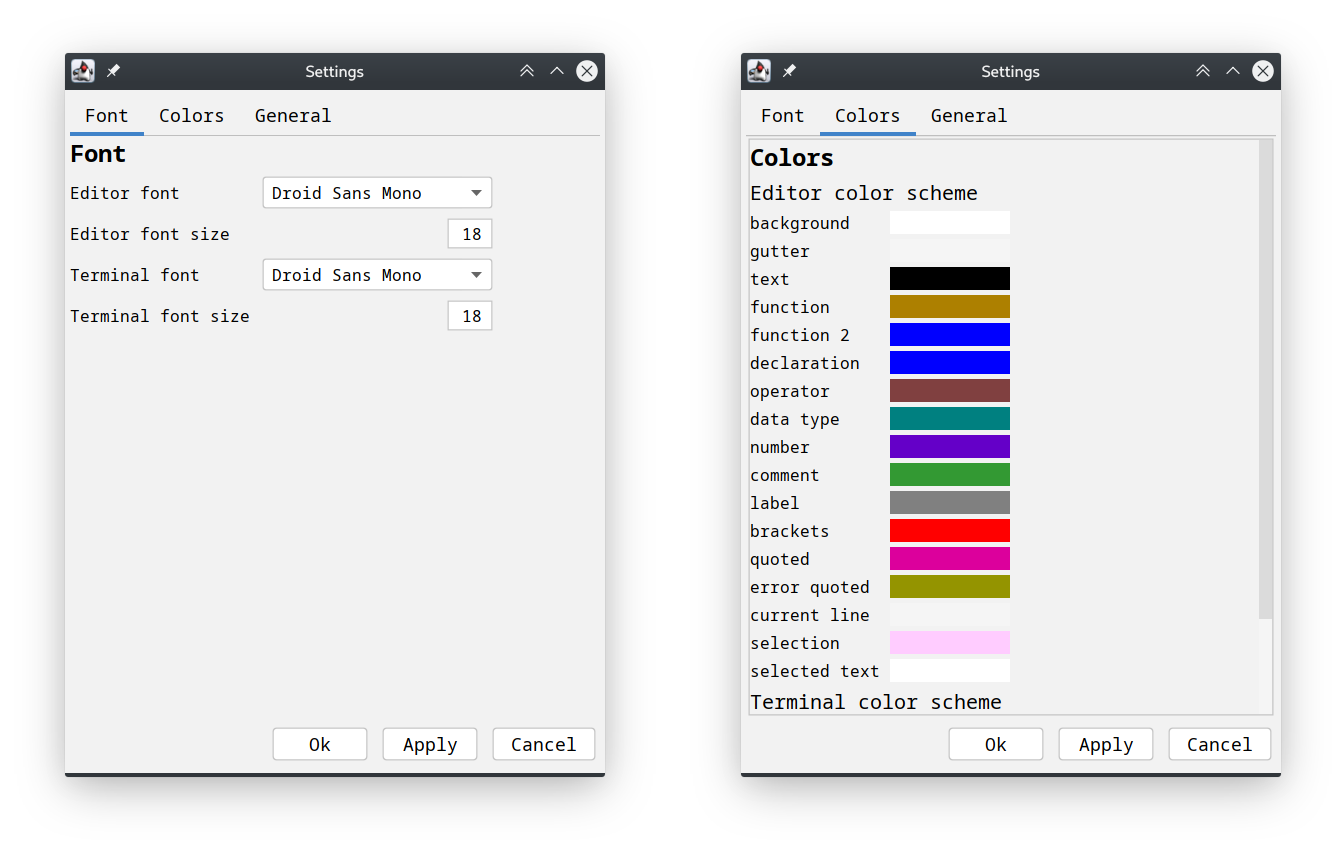Change the black text color swatch
The image size is (1343, 856).
[x=950, y=279]
